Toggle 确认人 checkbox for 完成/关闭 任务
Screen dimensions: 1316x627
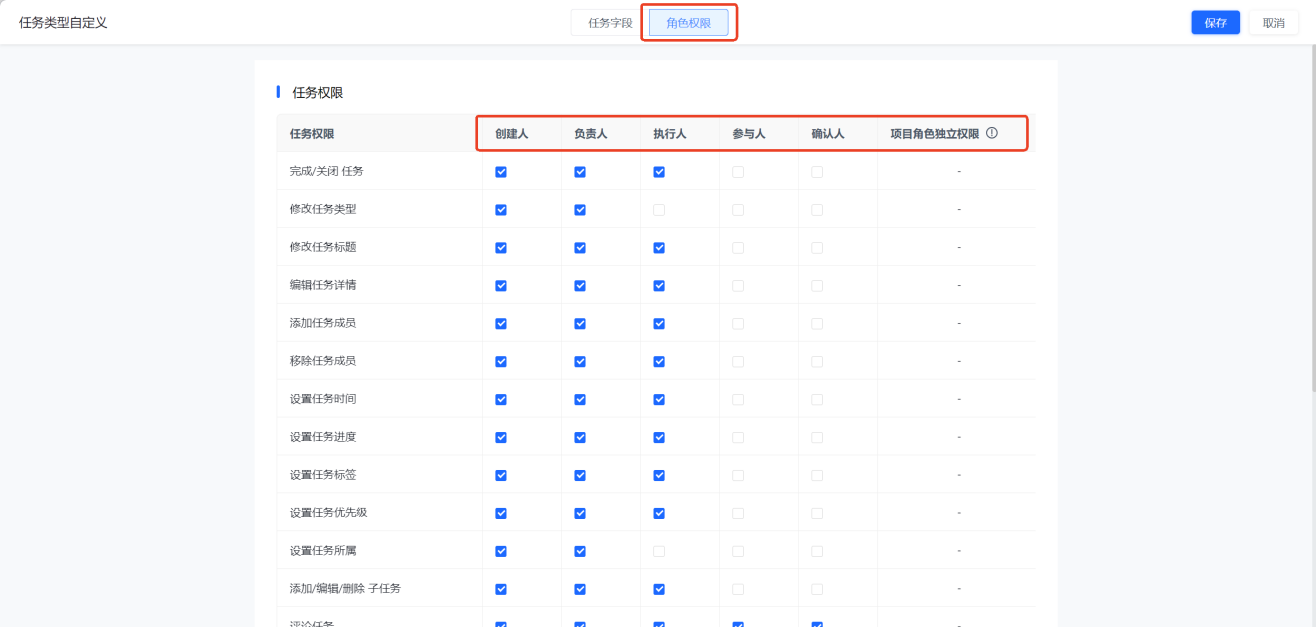817,172
